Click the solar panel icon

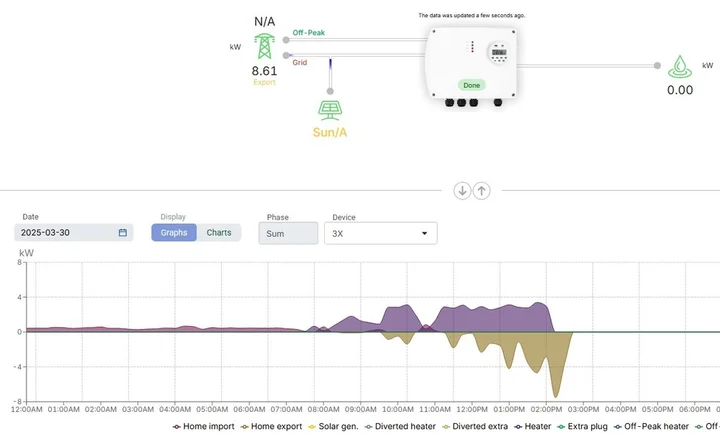[328, 109]
